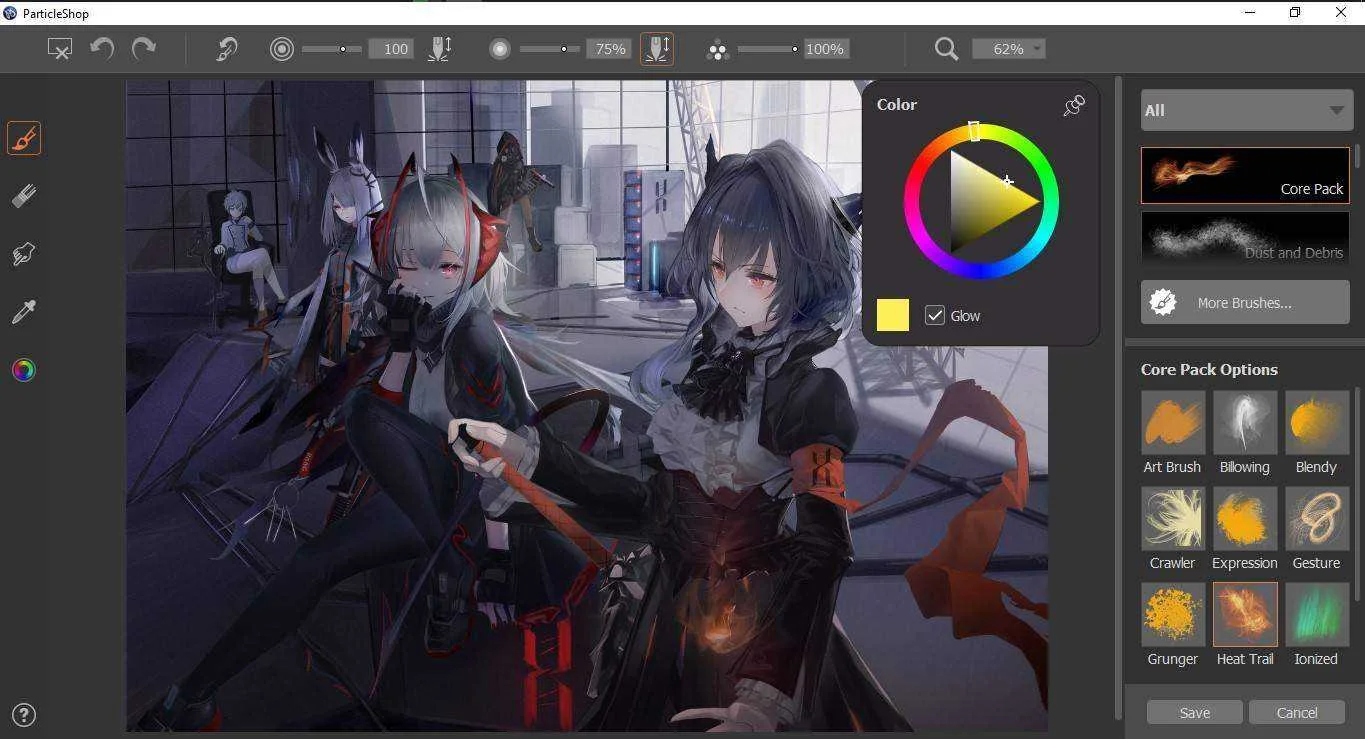Choose the Billowing brush preset
The image size is (1365, 739).
pos(1245,433)
